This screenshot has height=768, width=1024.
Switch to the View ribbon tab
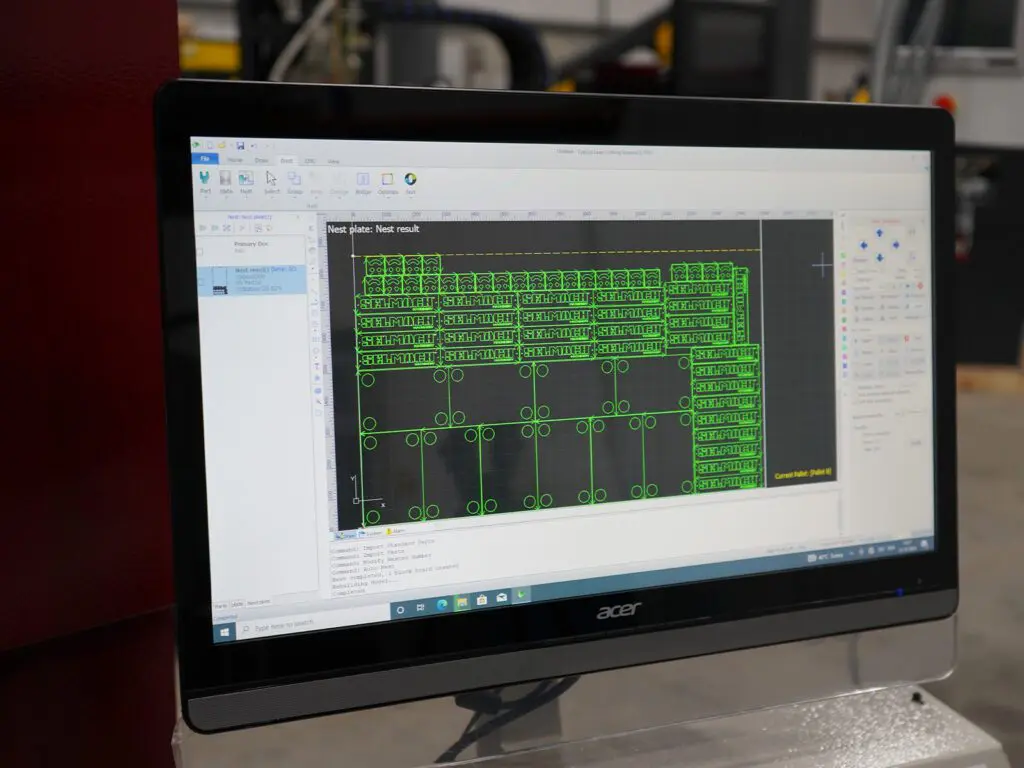tap(333, 161)
